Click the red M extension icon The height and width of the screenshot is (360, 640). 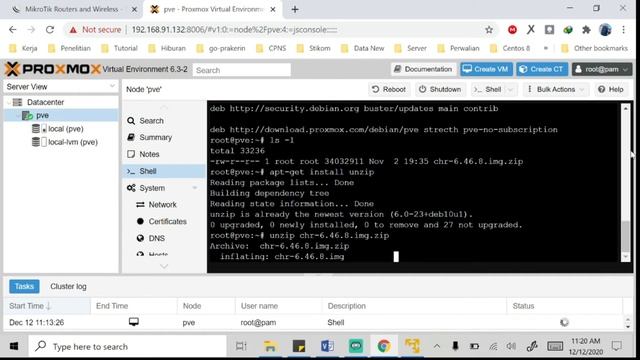[512, 30]
